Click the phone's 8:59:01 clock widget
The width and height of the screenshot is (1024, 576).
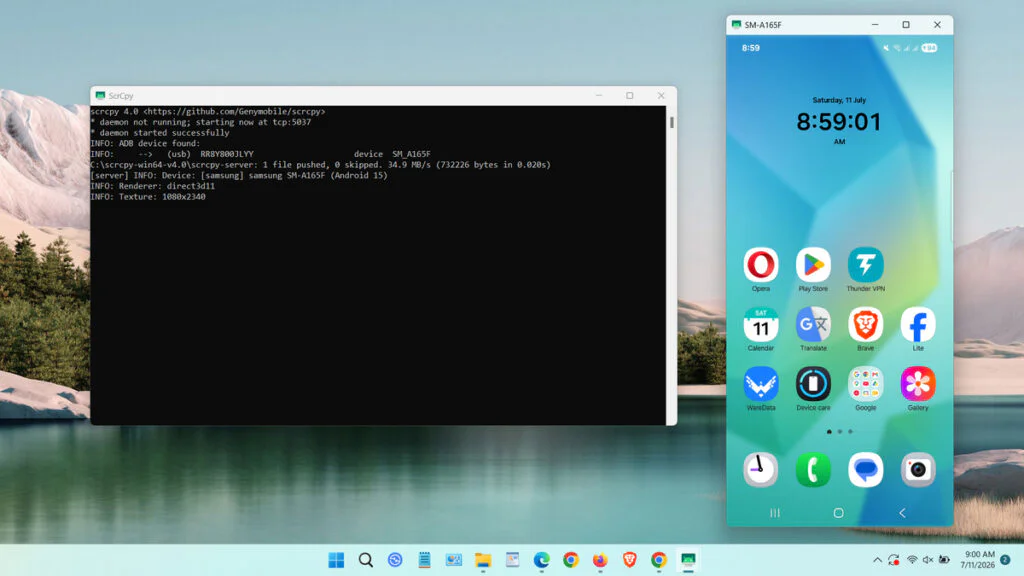pos(839,121)
